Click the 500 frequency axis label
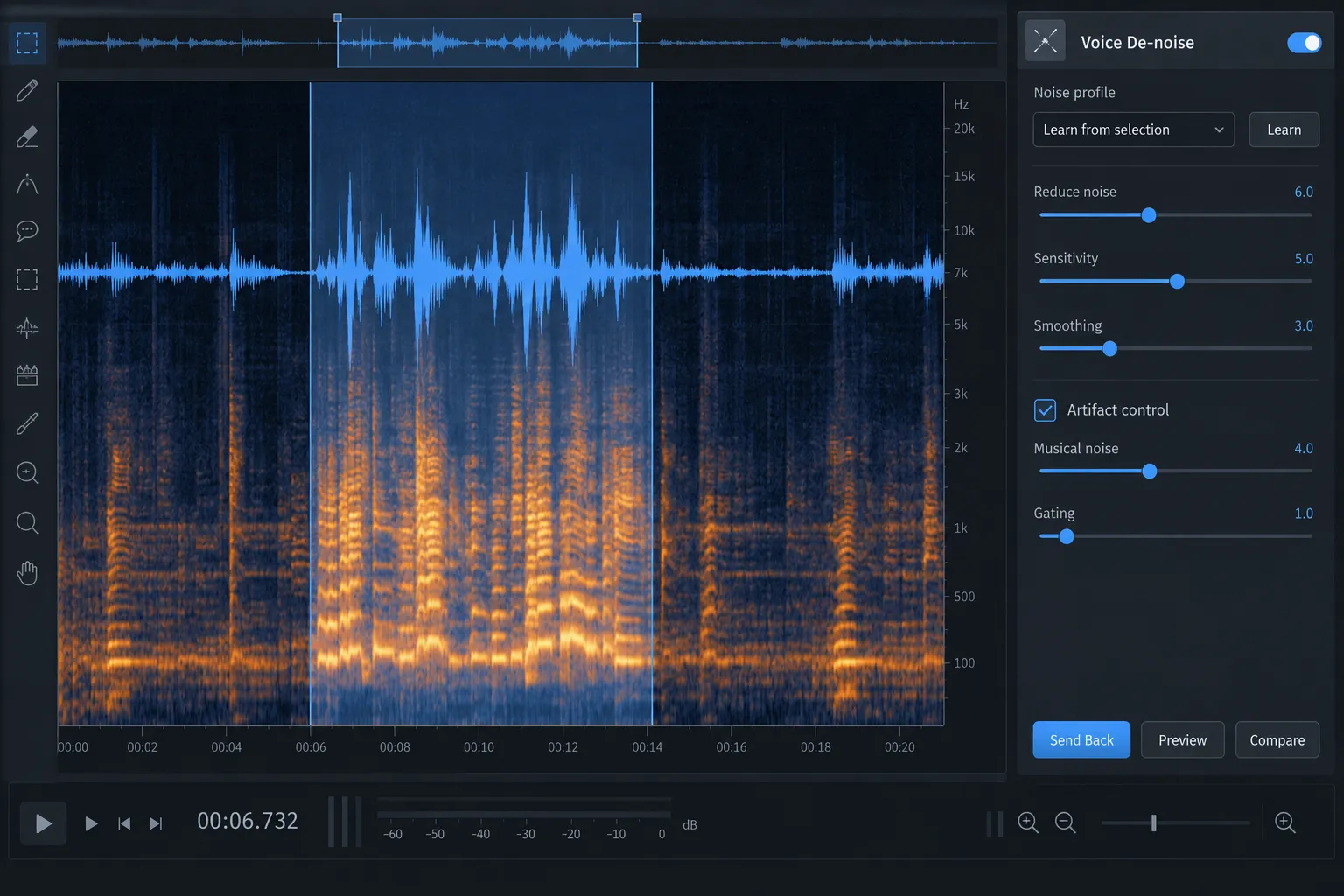Image resolution: width=1344 pixels, height=896 pixels. coord(964,597)
